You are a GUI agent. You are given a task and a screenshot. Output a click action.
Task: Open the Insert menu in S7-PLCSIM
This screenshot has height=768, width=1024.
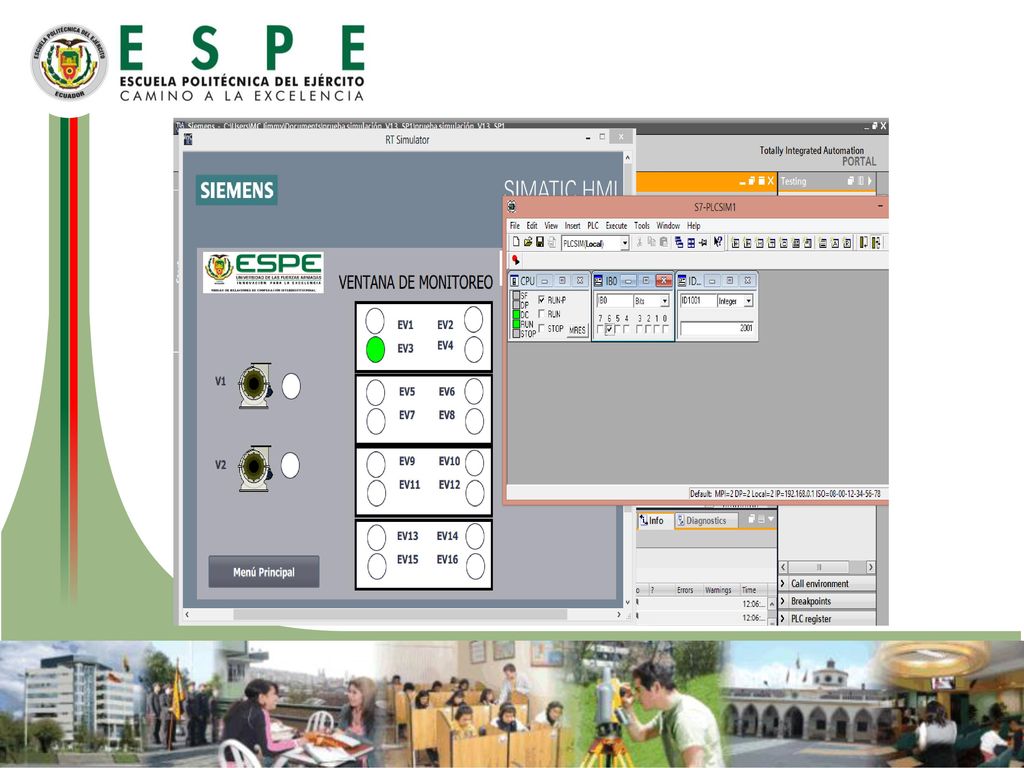(573, 225)
